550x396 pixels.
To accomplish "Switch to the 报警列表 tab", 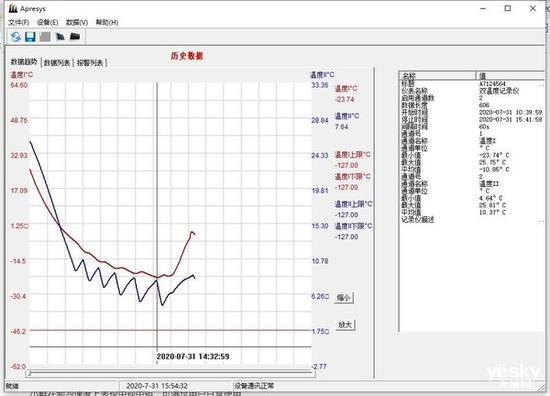I will pos(90,63).
